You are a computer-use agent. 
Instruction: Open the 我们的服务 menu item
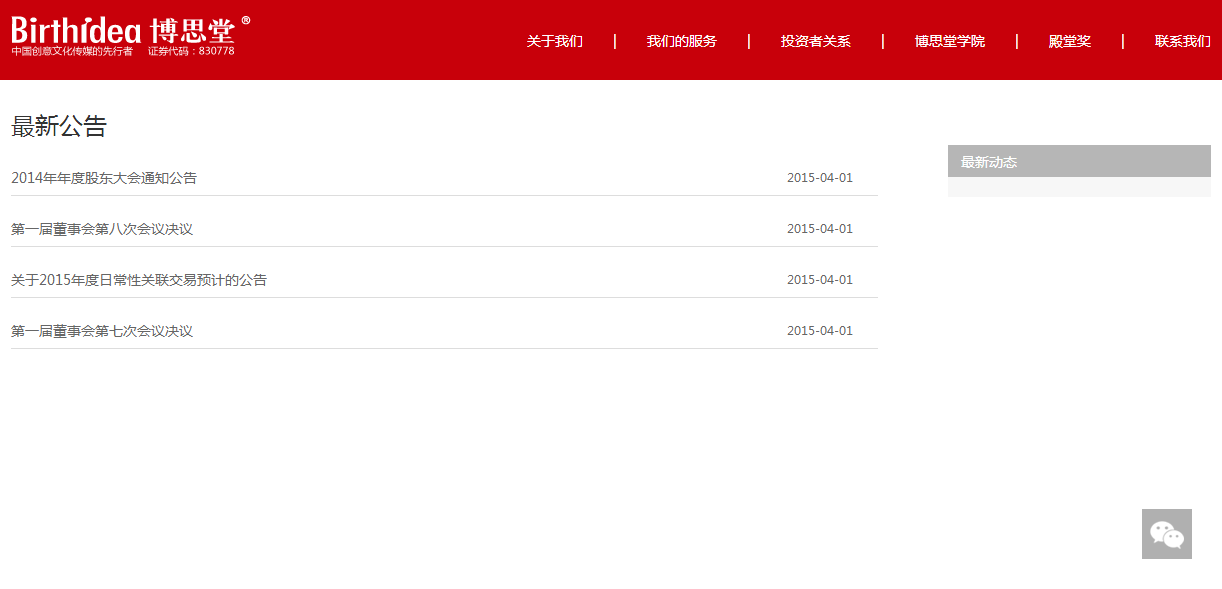click(683, 41)
